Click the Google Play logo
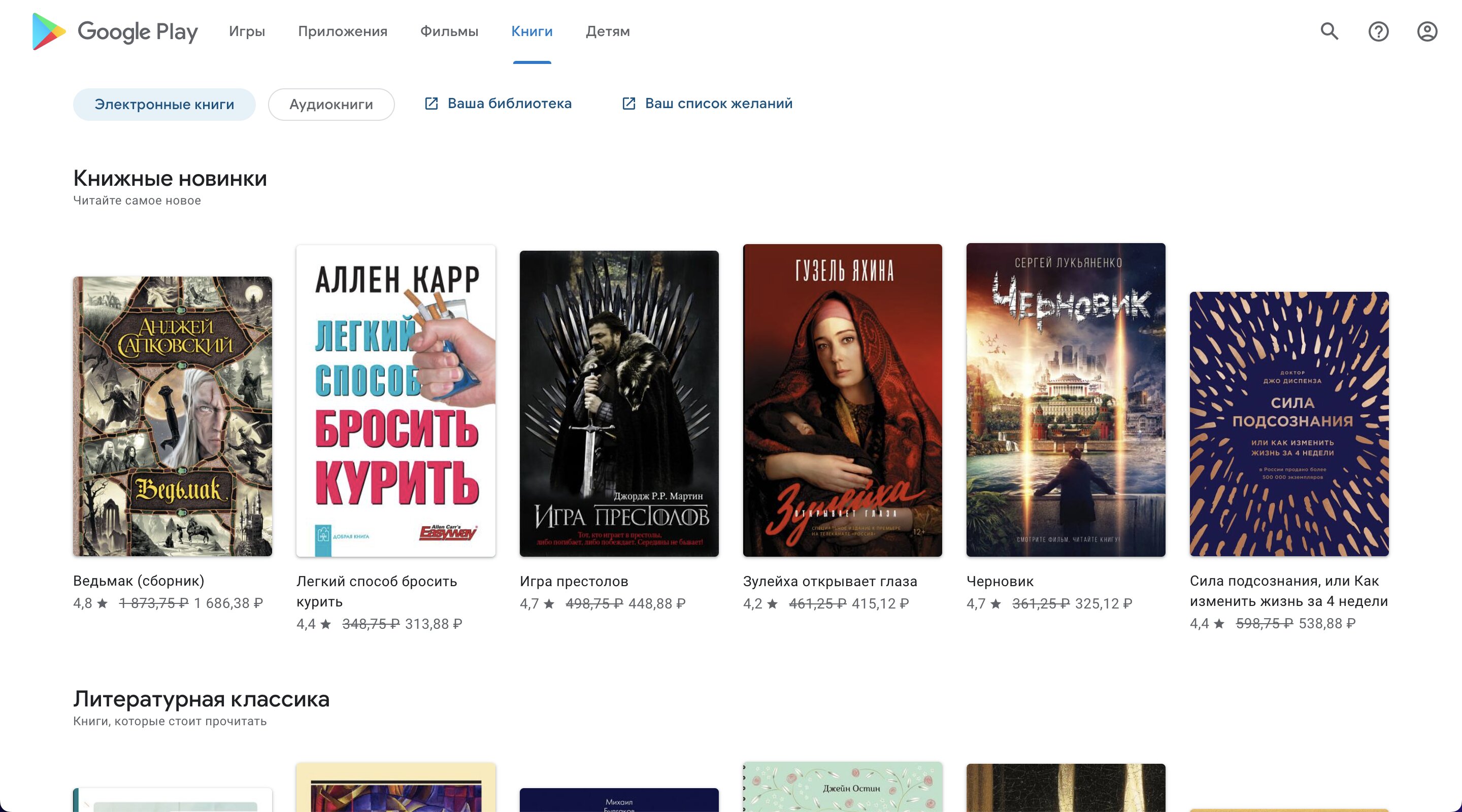 [x=115, y=31]
